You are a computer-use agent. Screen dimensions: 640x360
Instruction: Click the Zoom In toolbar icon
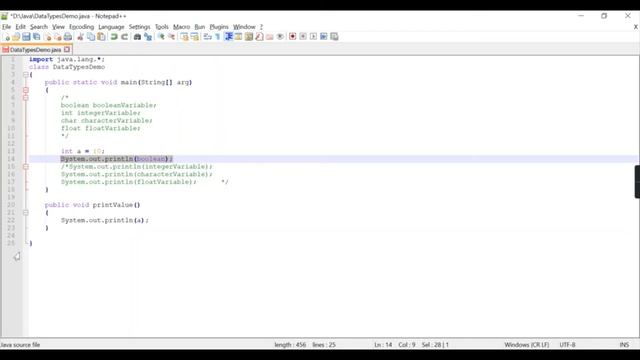click(161, 37)
